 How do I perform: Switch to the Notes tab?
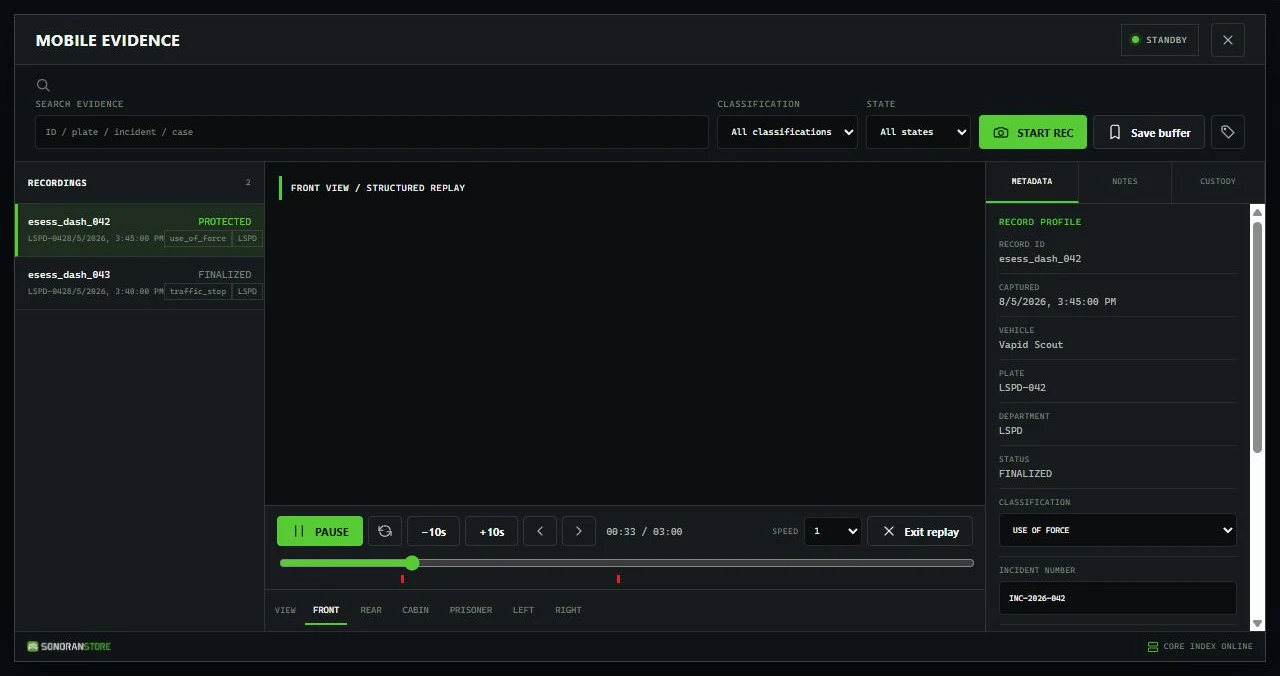coord(1125,182)
